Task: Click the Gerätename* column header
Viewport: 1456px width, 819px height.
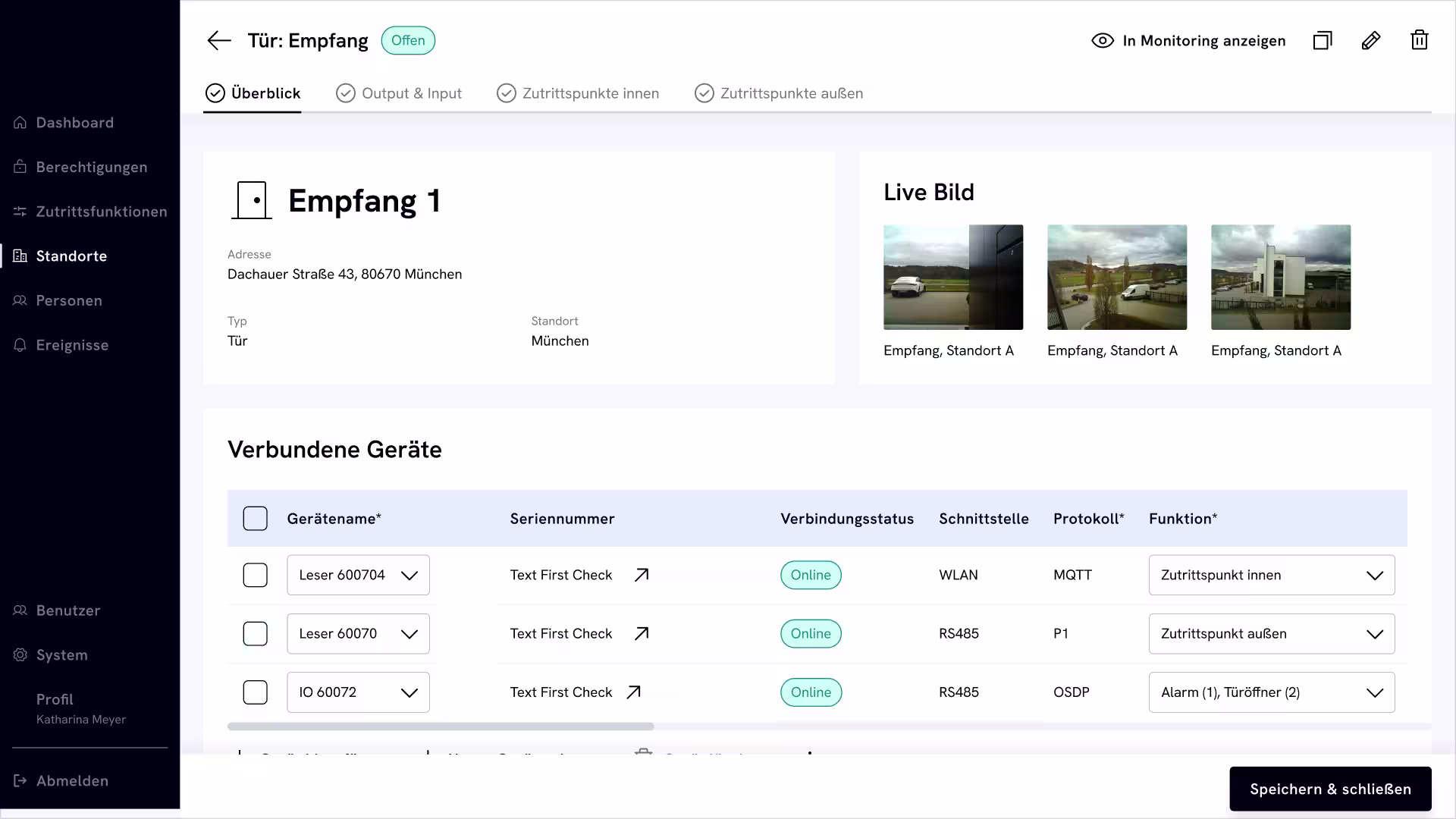Action: tap(334, 519)
